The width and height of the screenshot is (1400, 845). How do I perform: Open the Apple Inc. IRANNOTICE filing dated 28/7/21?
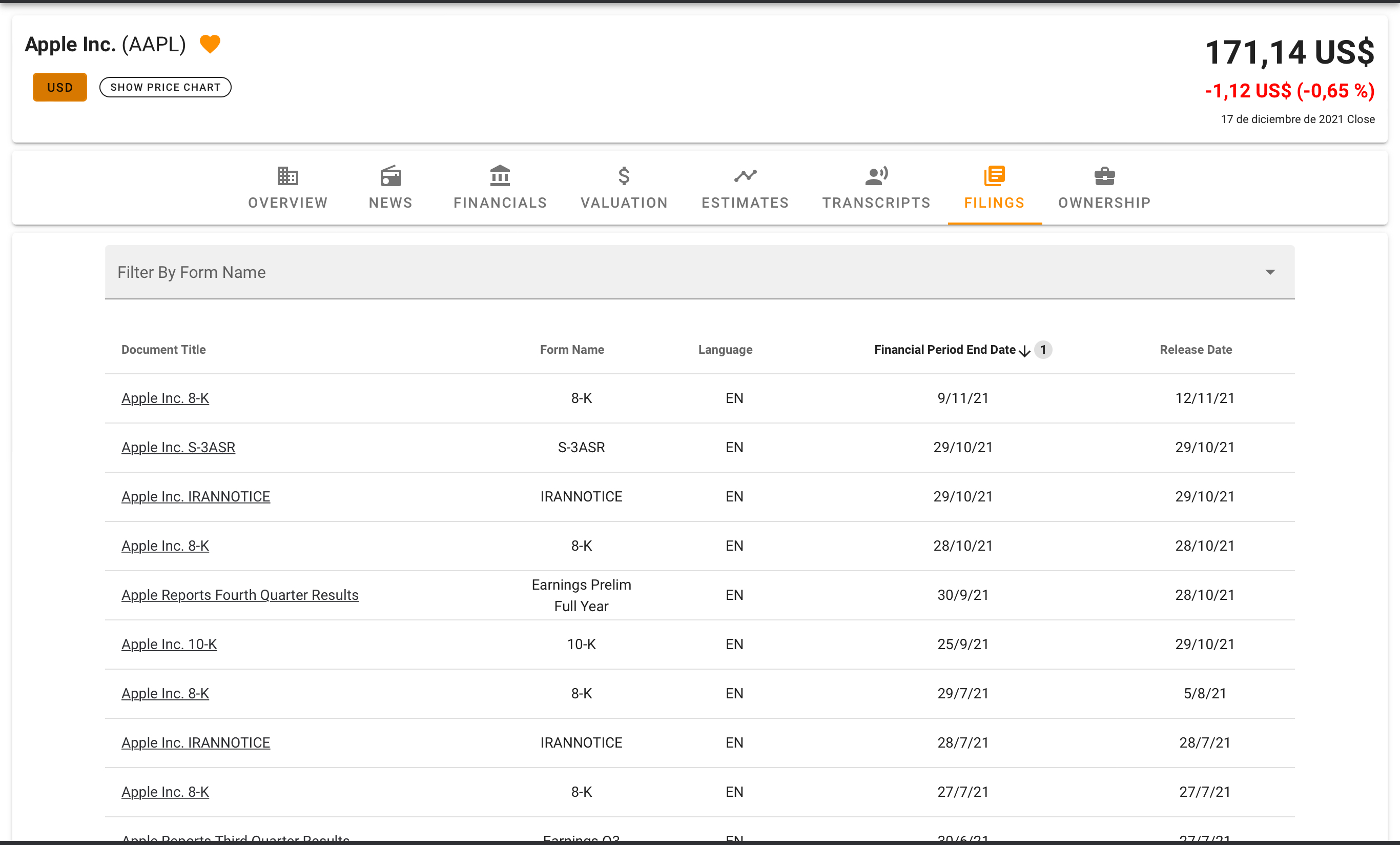pyautogui.click(x=195, y=742)
